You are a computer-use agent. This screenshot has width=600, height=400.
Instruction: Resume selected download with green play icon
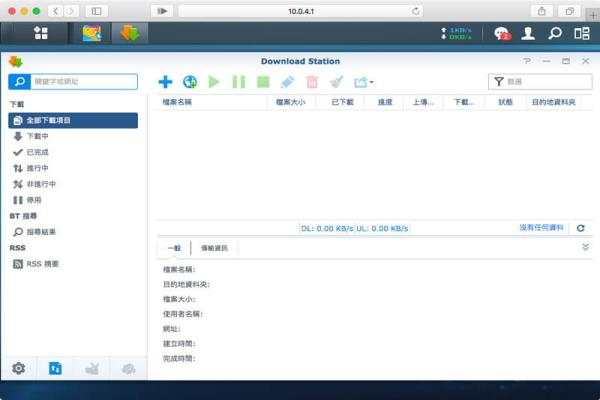click(214, 82)
